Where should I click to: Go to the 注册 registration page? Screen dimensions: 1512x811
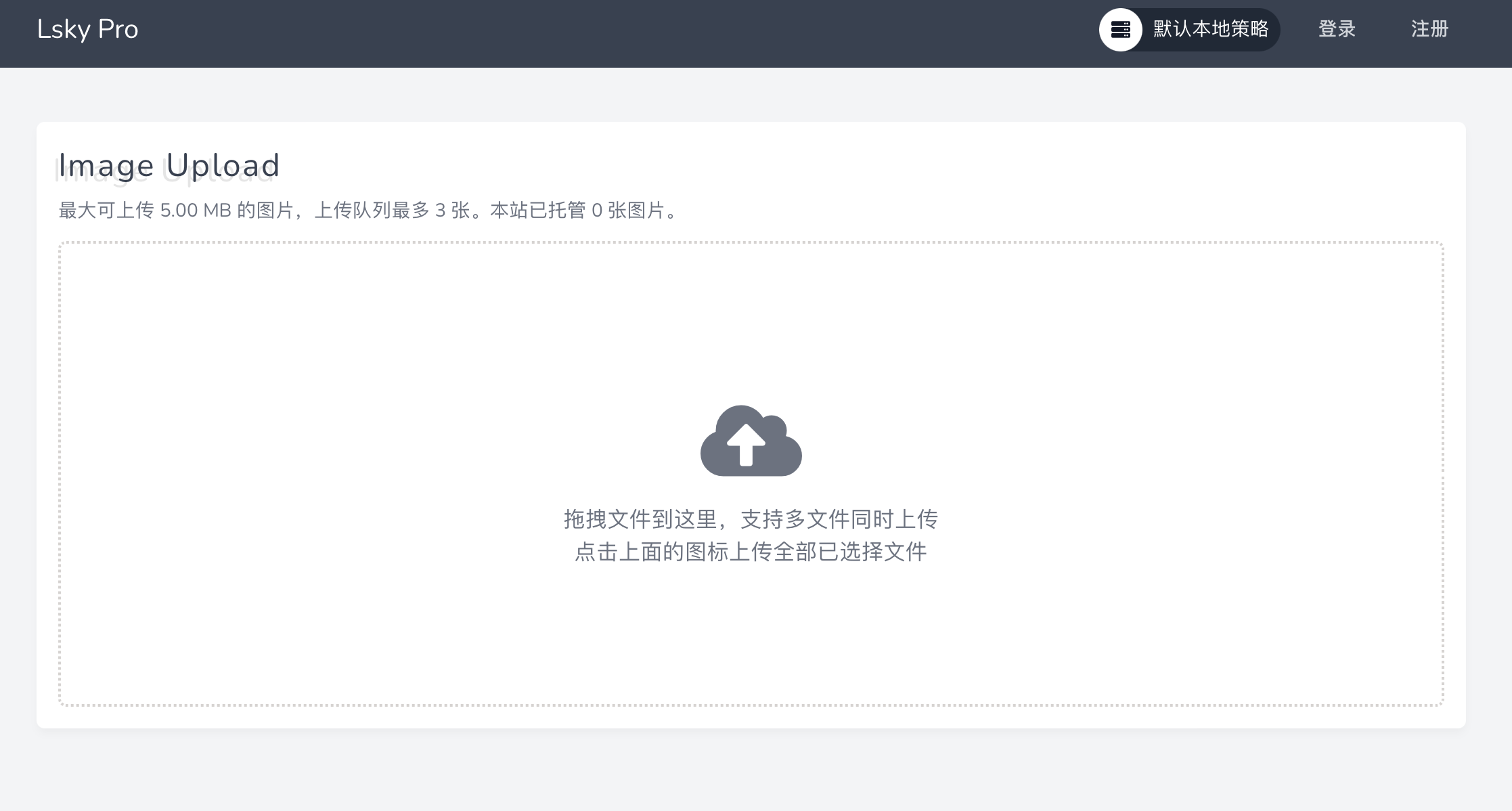(1429, 29)
